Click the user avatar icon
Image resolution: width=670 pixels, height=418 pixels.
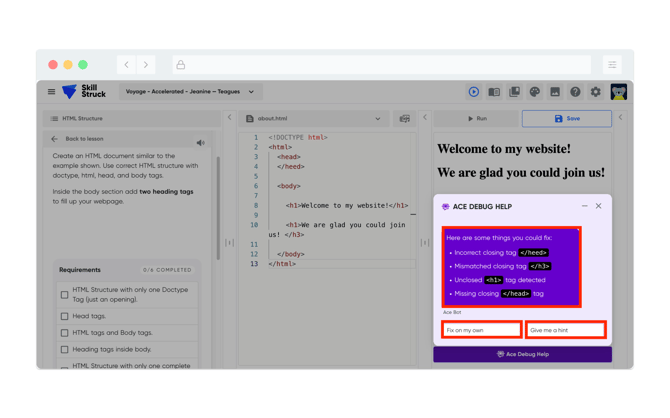point(619,92)
